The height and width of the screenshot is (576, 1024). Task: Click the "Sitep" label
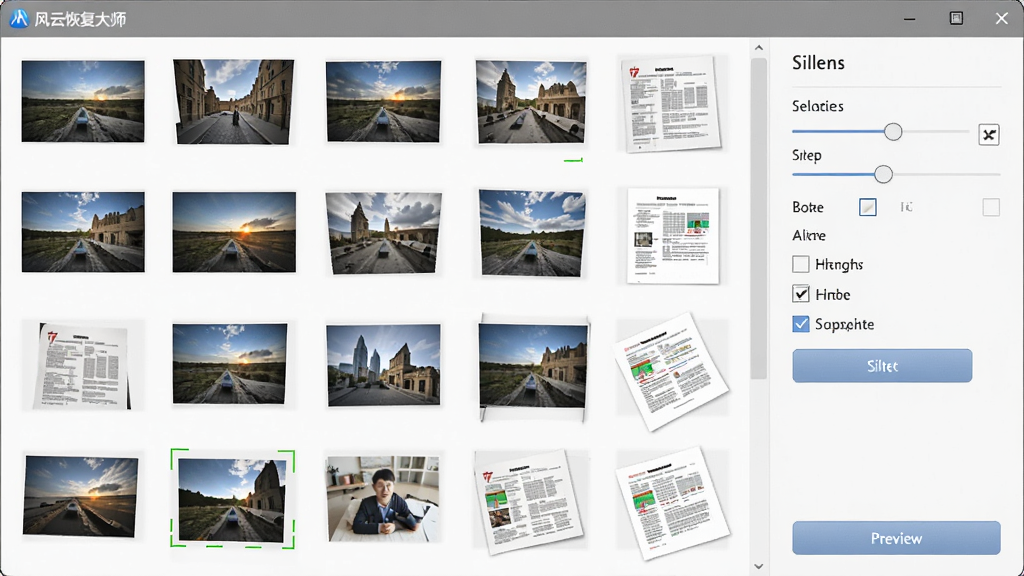pyautogui.click(x=807, y=155)
